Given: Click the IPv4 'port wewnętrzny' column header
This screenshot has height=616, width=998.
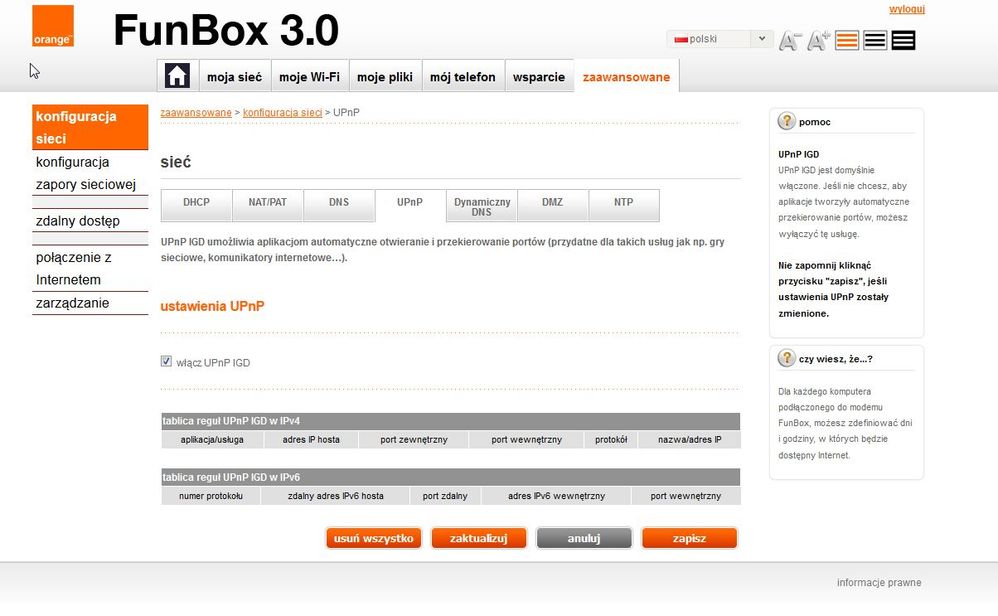Looking at the screenshot, I should pyautogui.click(x=526, y=440).
